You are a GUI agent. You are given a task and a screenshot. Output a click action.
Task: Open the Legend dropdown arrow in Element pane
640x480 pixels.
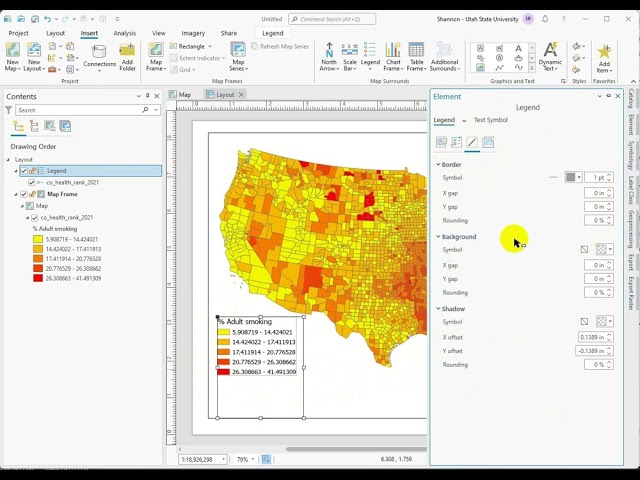pyautogui.click(x=464, y=120)
